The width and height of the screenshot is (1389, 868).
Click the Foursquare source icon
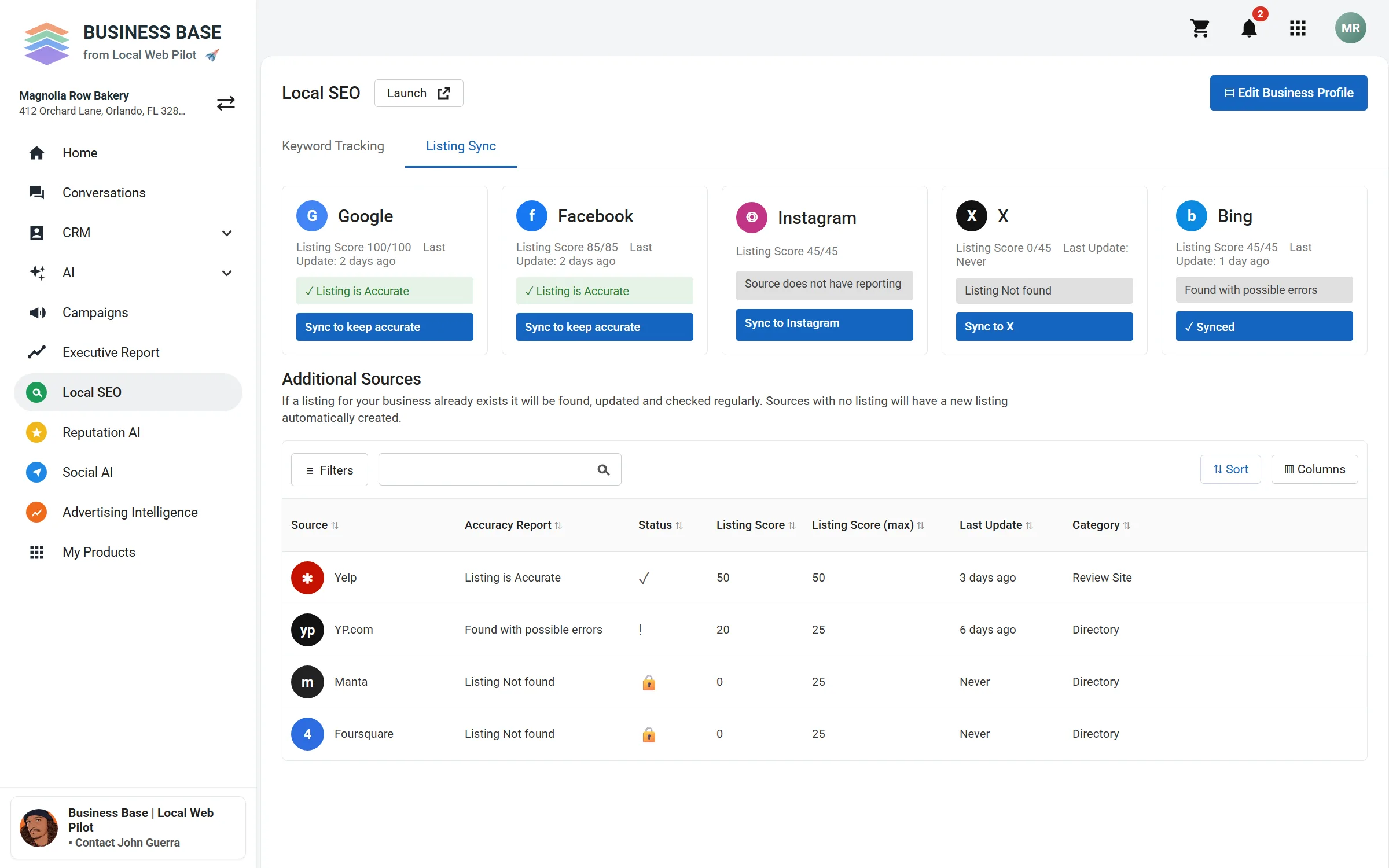tap(307, 734)
